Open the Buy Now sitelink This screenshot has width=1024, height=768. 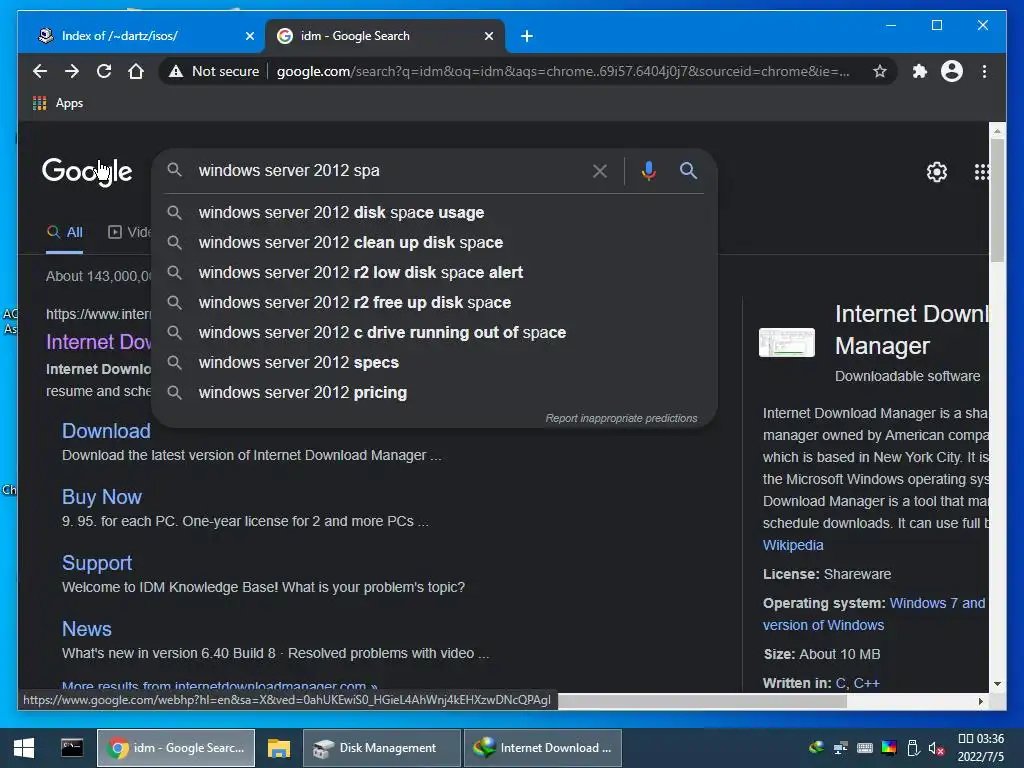pos(102,497)
